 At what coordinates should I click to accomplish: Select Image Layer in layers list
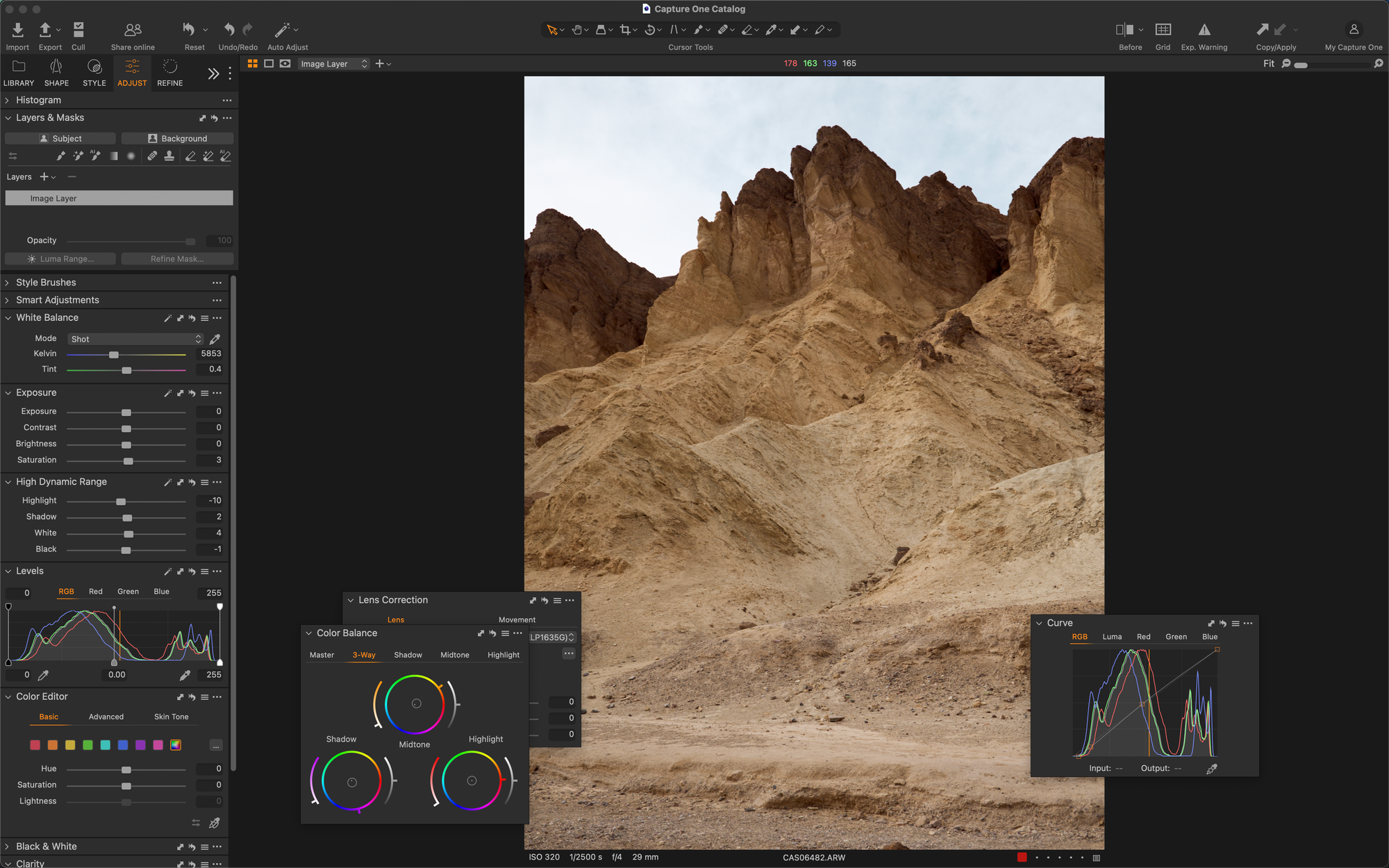tap(119, 198)
